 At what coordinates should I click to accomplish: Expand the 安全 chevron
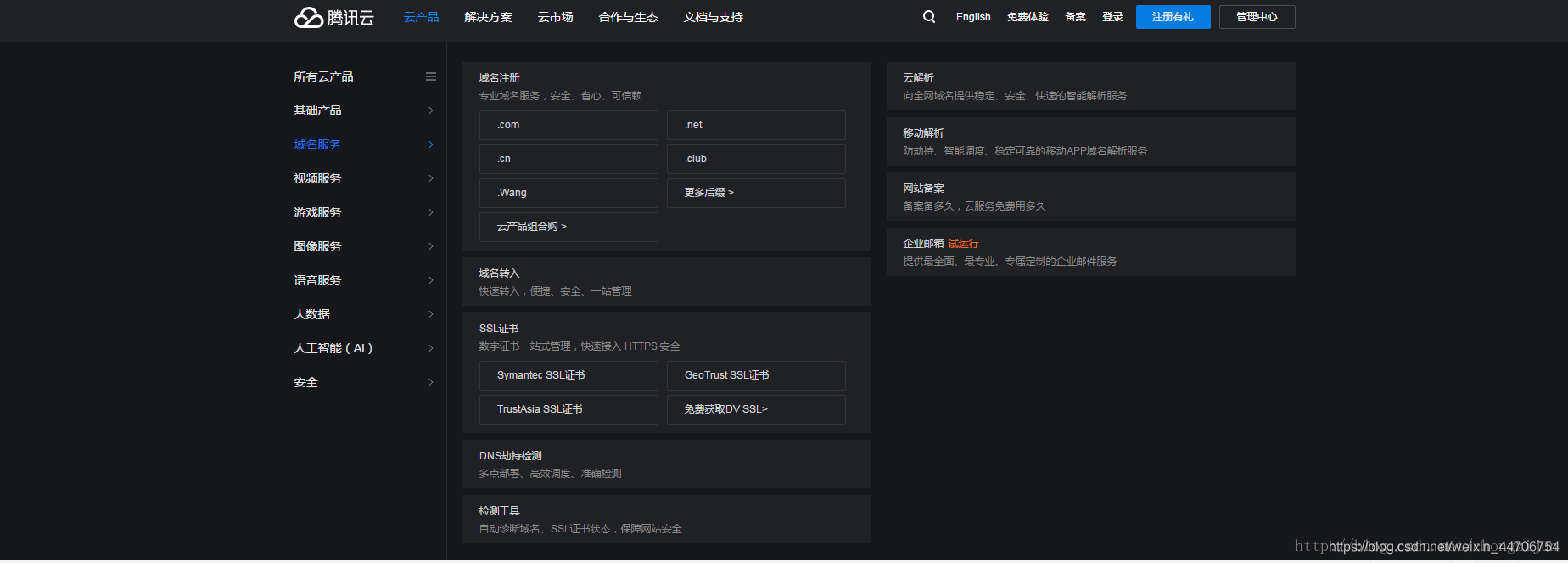431,382
